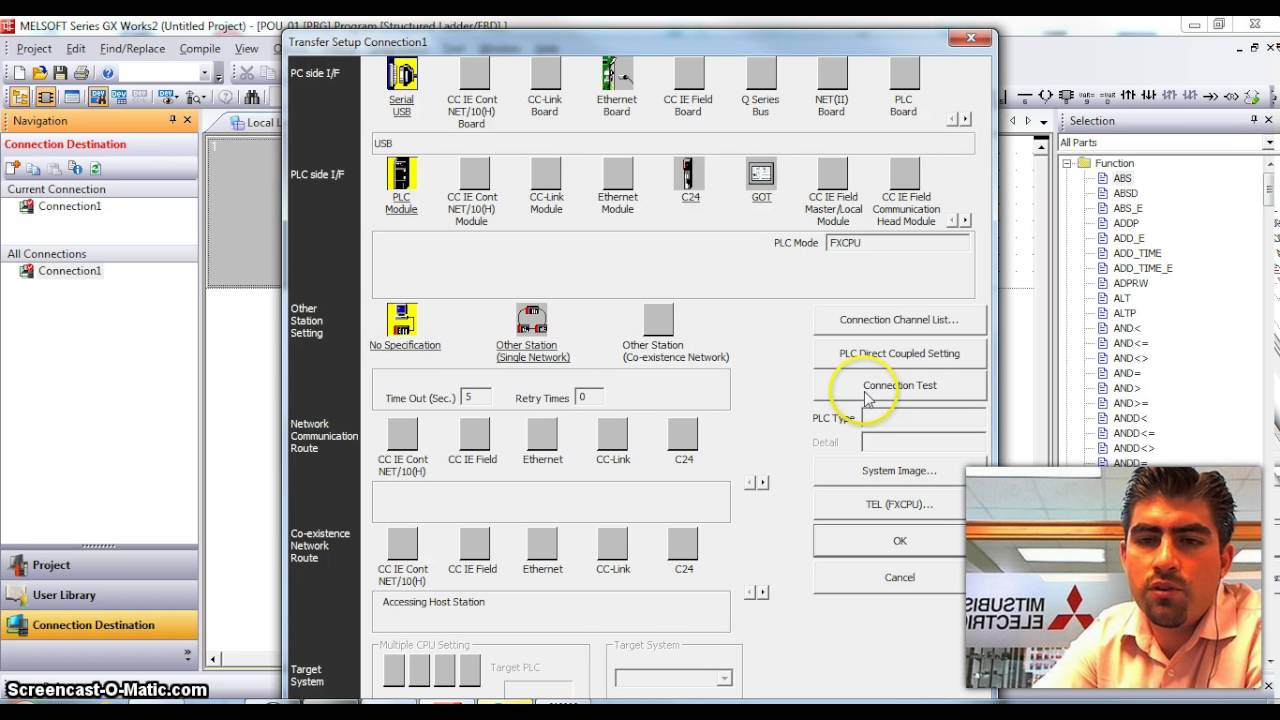Click the connection property info icon
The width and height of the screenshot is (1280, 720).
pyautogui.click(x=75, y=169)
